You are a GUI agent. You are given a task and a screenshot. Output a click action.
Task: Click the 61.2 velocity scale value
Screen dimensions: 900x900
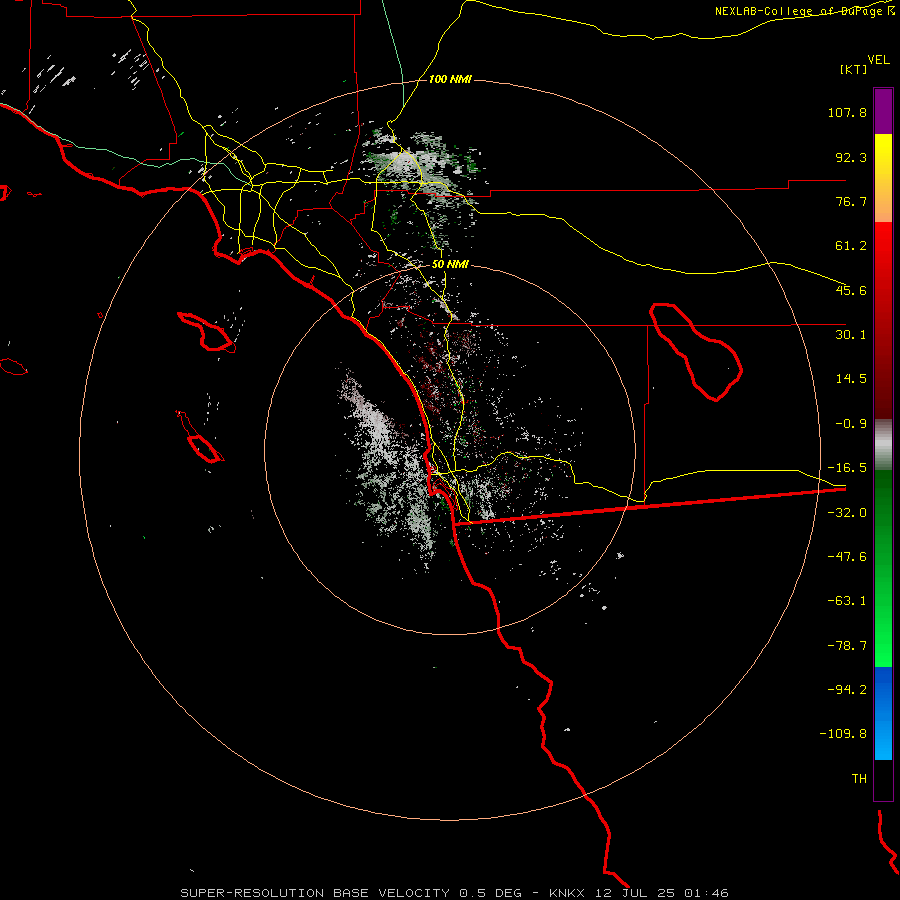tap(851, 246)
